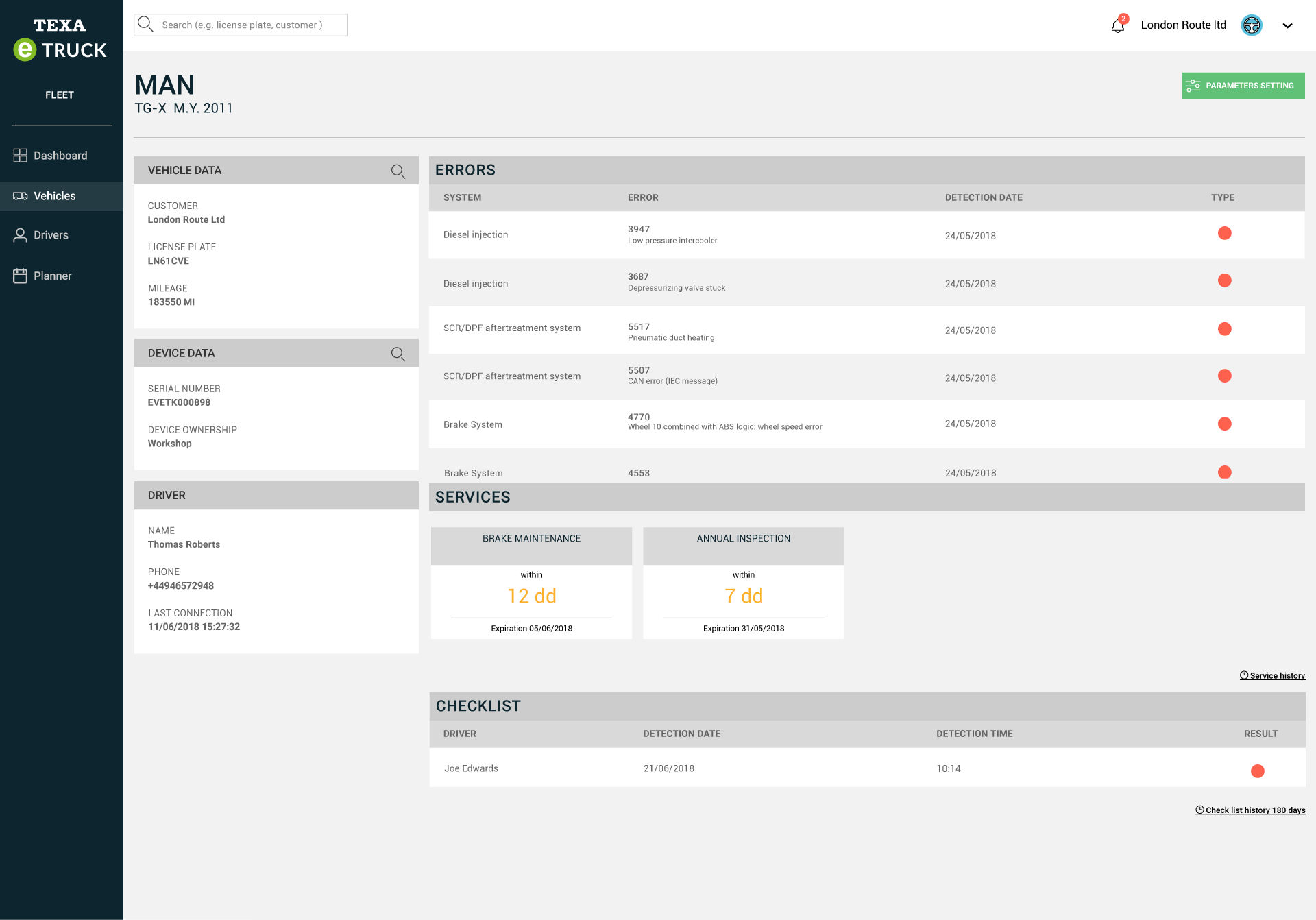This screenshot has height=920, width=1316.
Task: Click red type dot for error 4553
Action: 1225,472
